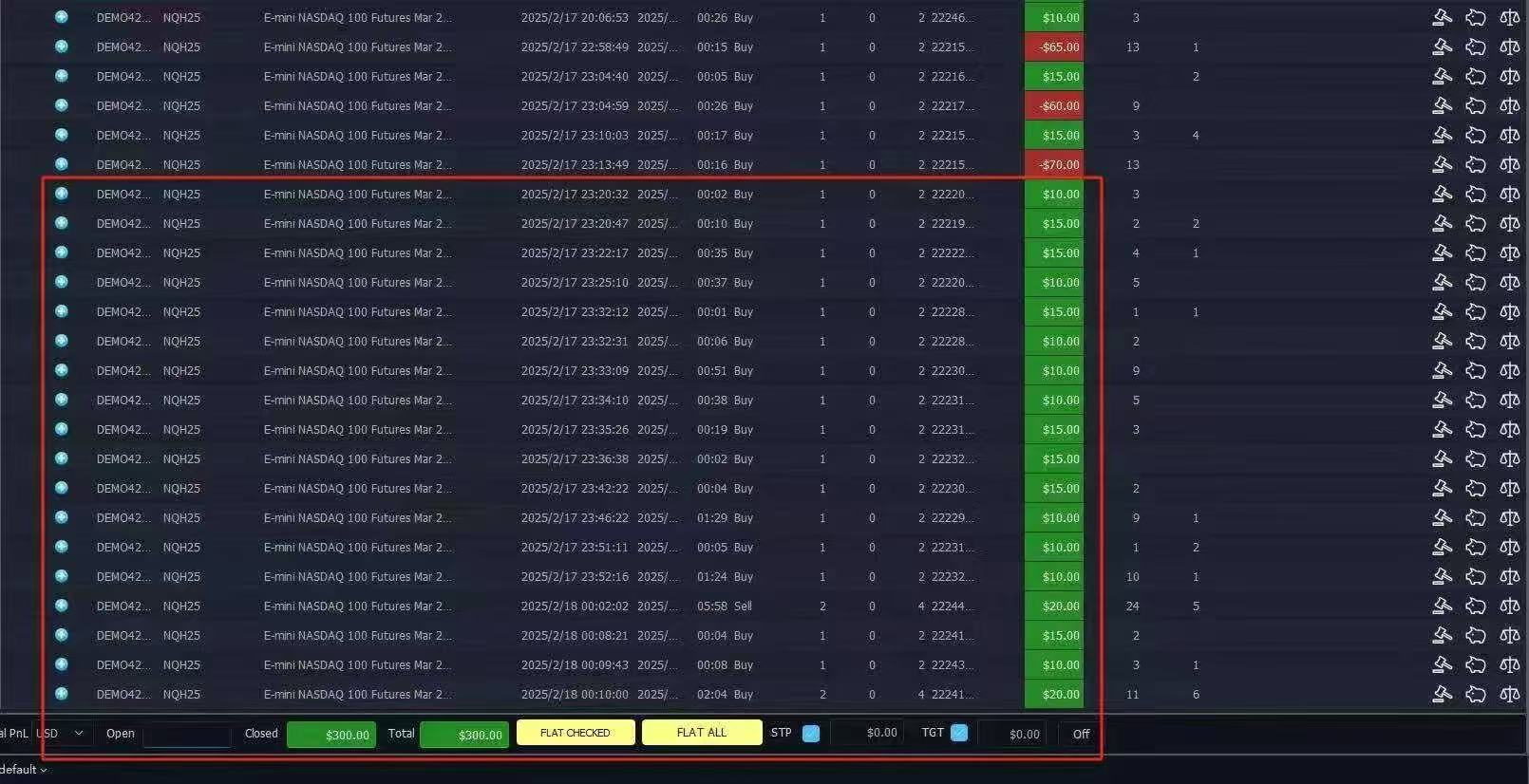
Task: Click the piggy bank icon in the 20:06:53 row
Action: [1476, 17]
